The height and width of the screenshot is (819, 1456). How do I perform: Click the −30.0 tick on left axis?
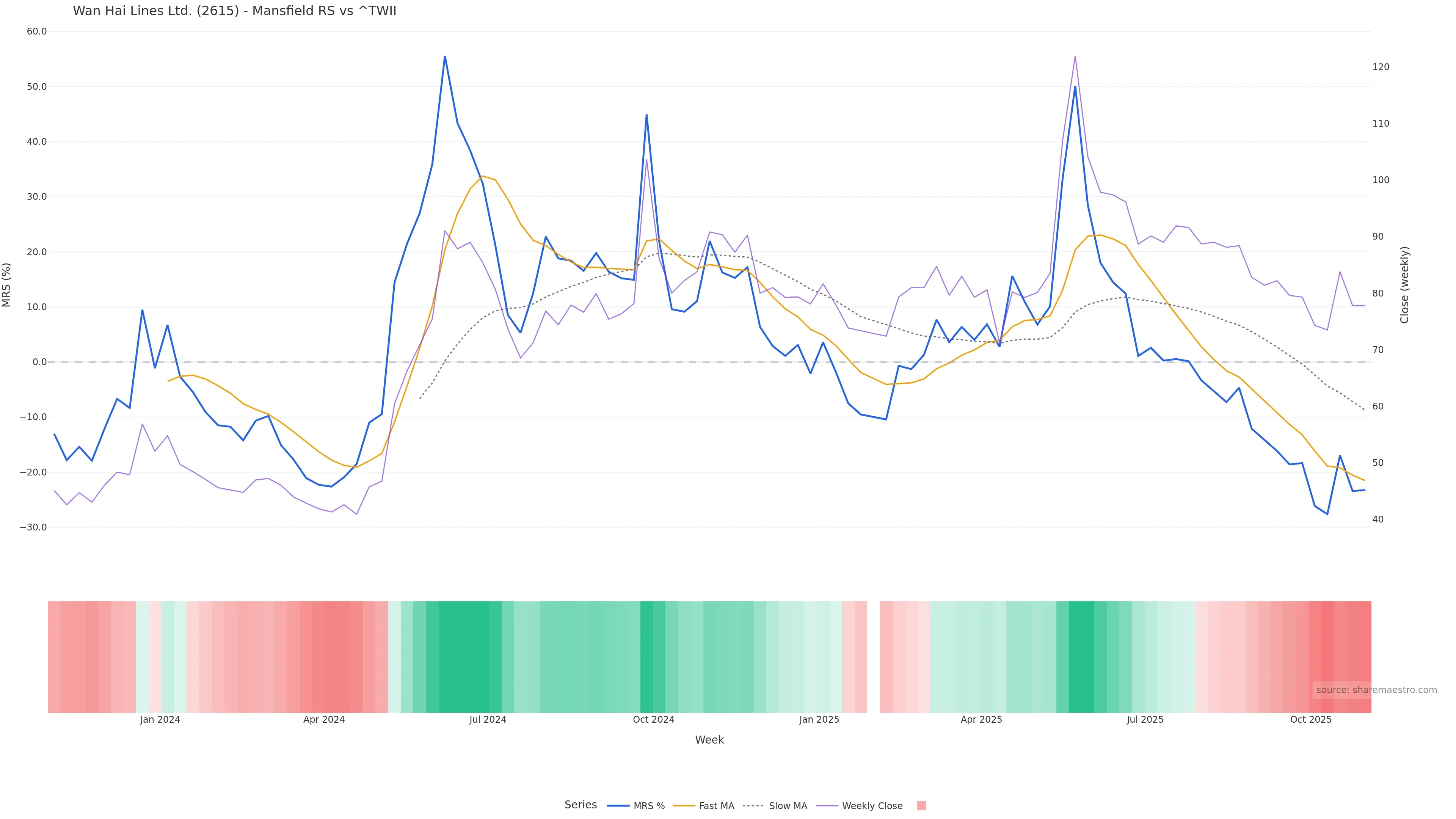33,527
